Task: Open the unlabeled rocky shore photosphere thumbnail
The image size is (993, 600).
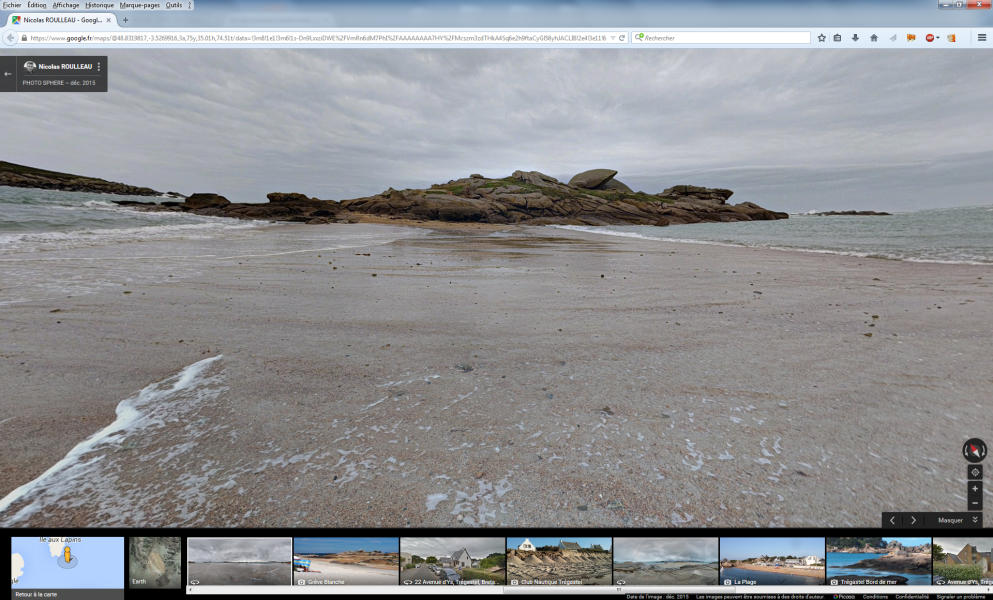Action: point(666,562)
